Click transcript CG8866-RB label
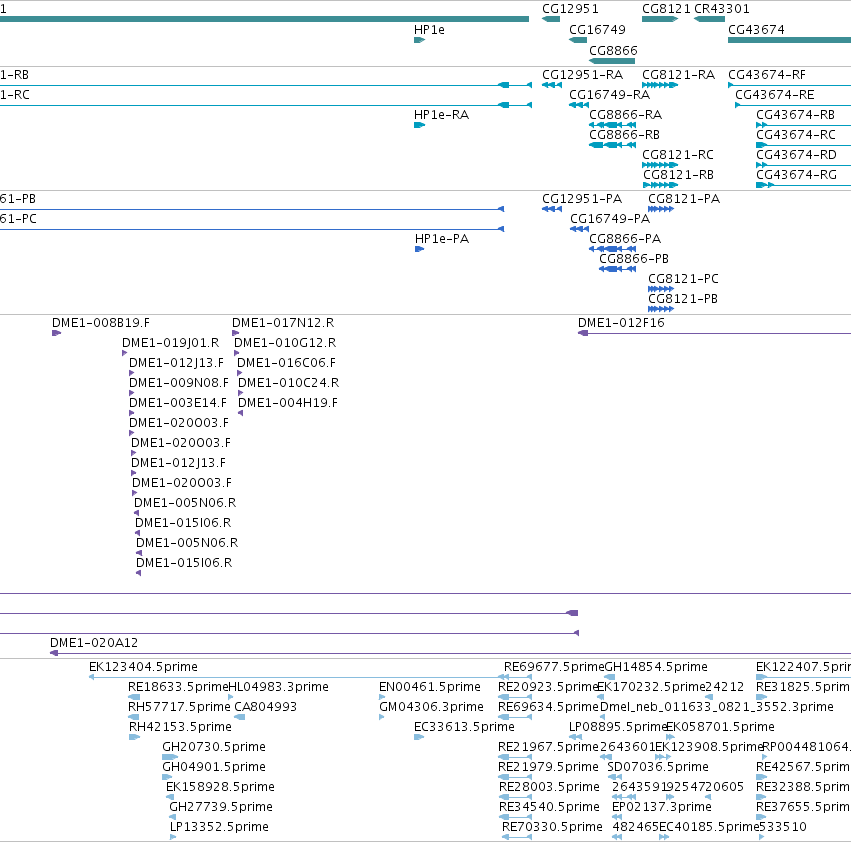Viewport: 851px width, 842px height. [624, 135]
